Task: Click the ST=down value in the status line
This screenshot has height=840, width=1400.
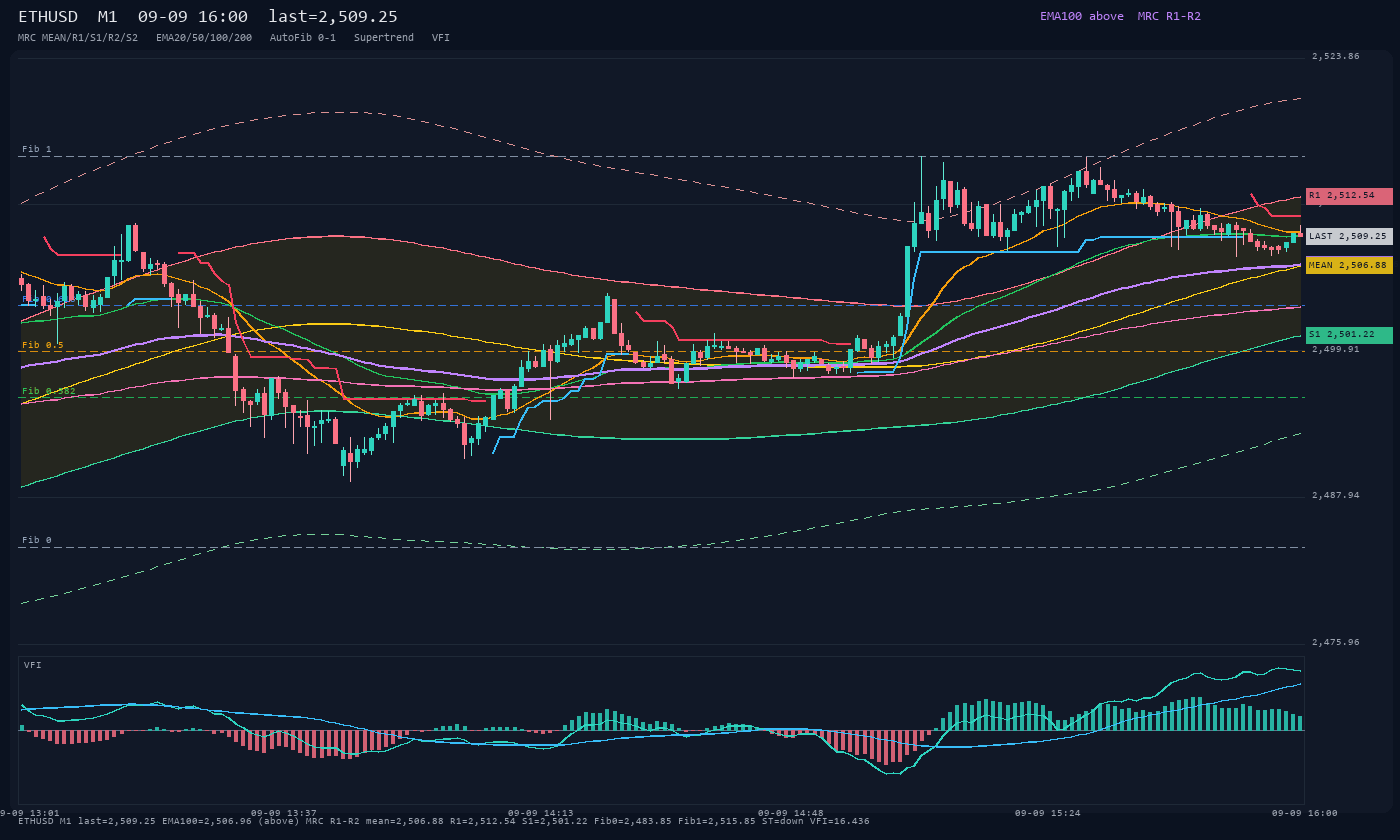Action: [x=785, y=822]
